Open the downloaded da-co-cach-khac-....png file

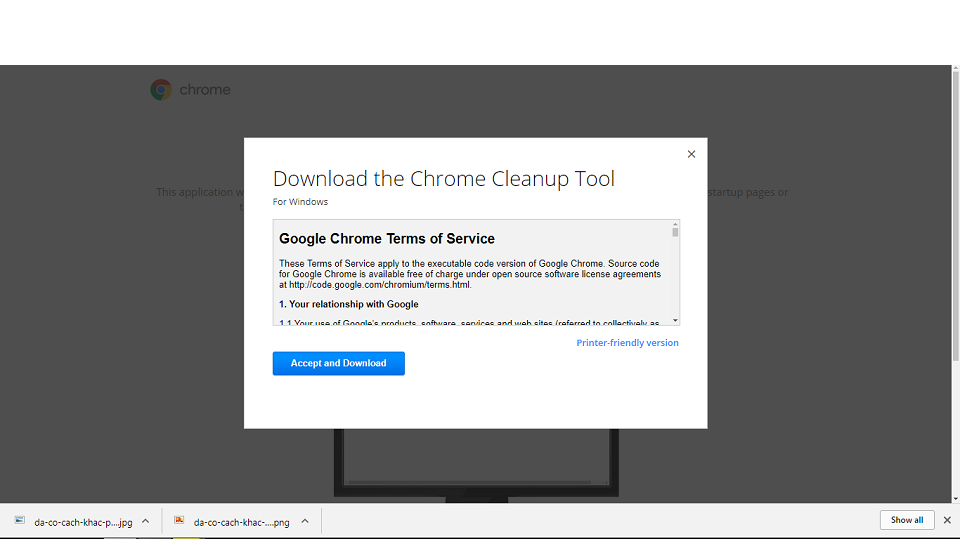click(x=241, y=522)
